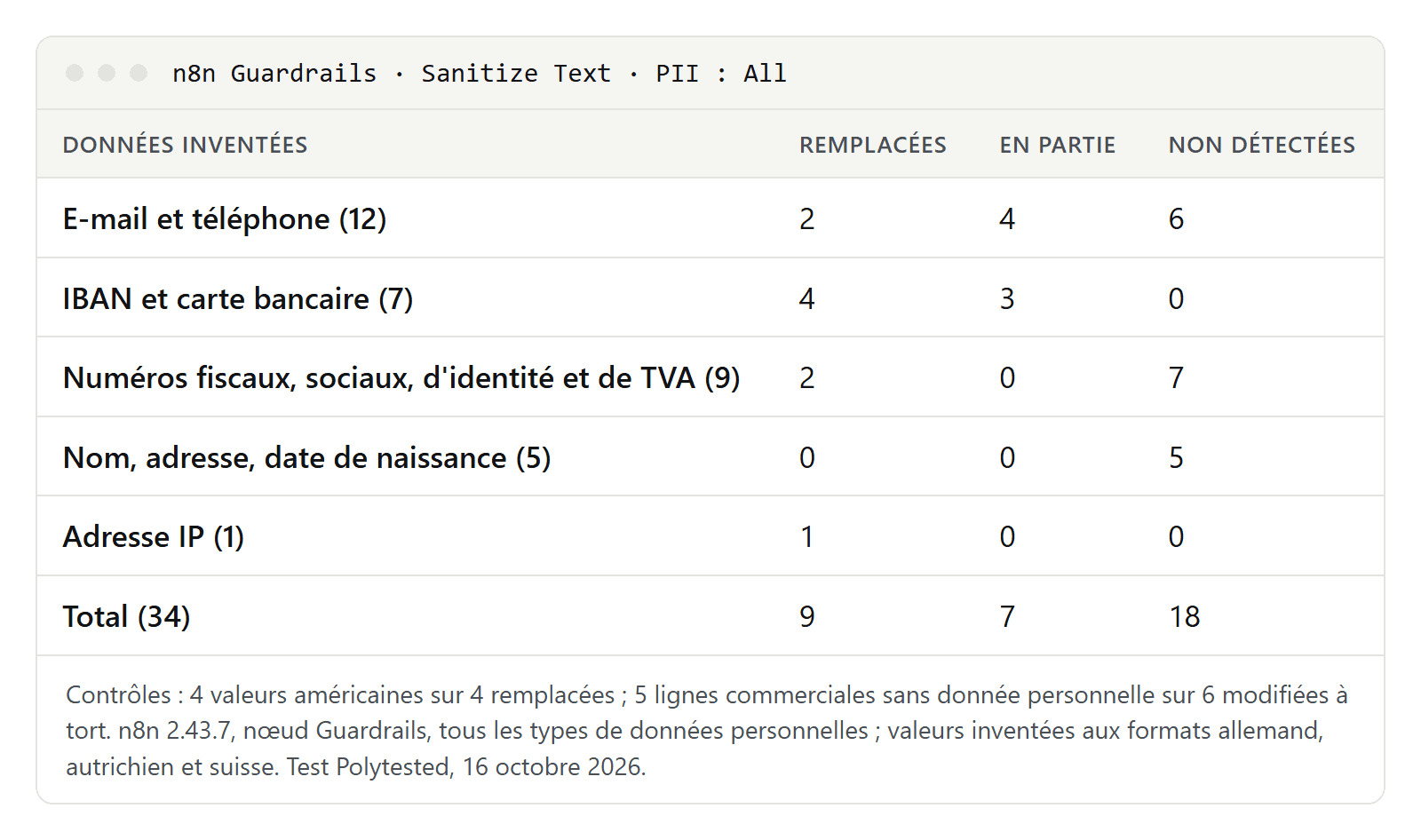
Task: Select the row label 'Adresse IP (1)'
Action: [154, 536]
